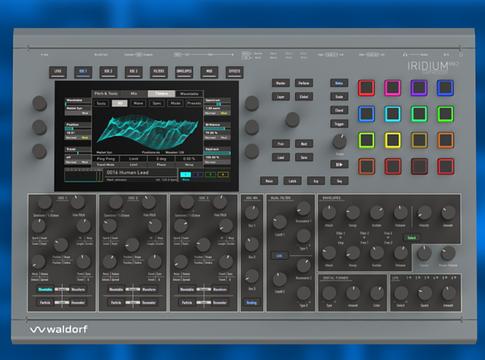
Task: Go to previous patch with Prev
Action: [281, 144]
